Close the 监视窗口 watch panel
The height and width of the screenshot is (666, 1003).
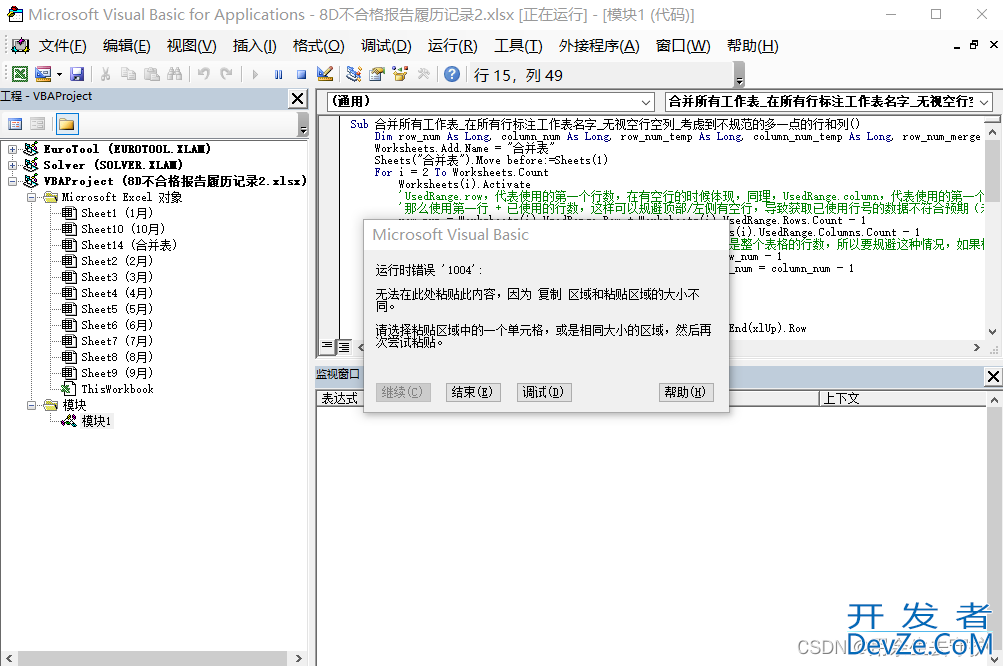pyautogui.click(x=993, y=376)
